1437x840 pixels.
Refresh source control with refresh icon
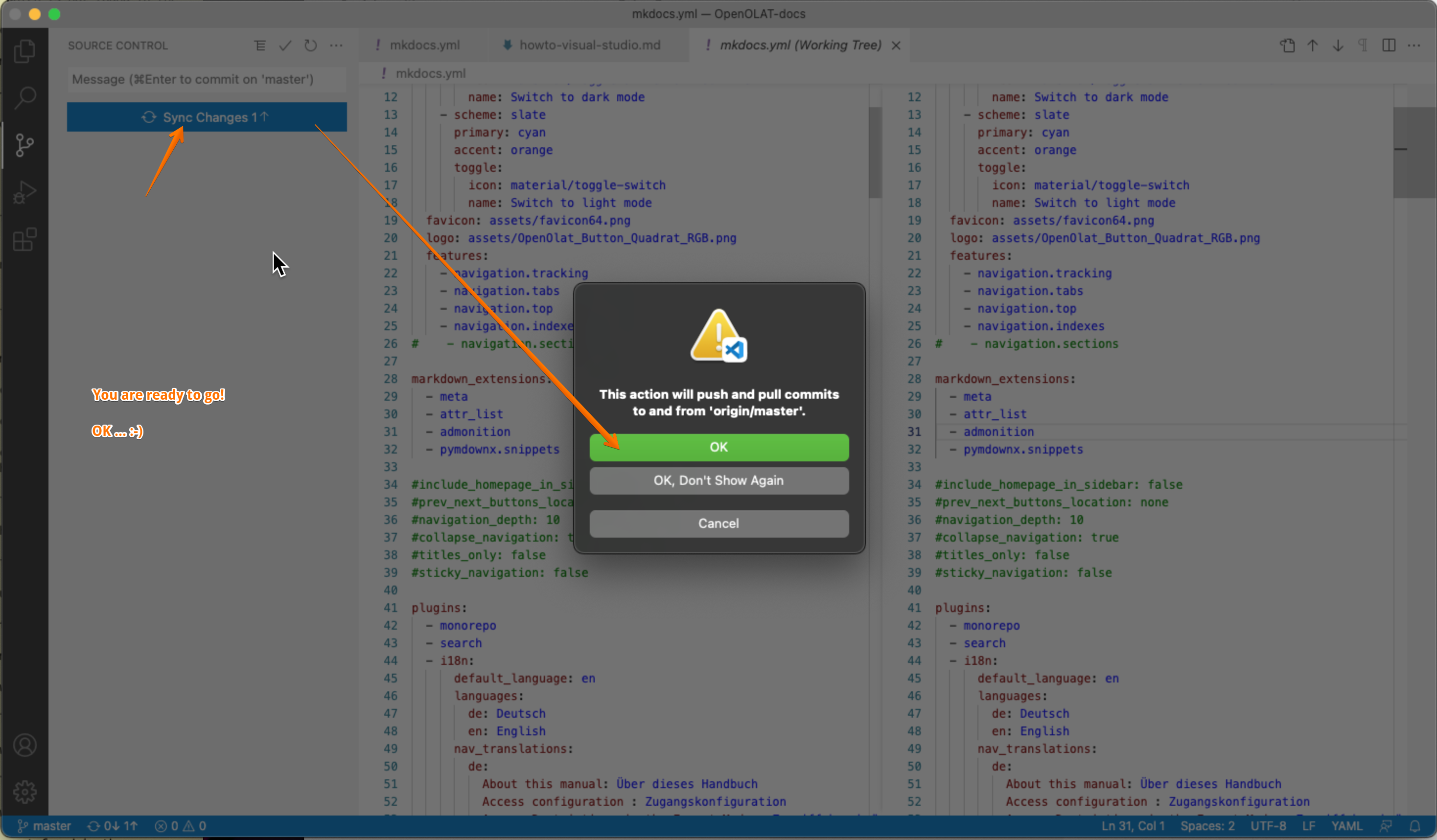(310, 45)
